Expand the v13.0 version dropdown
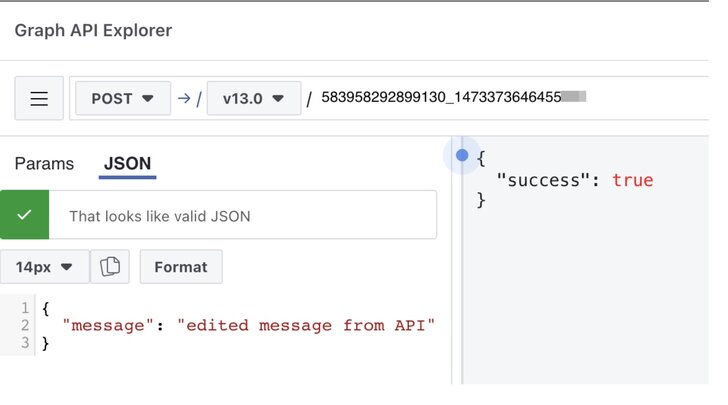The width and height of the screenshot is (728, 405). 254,98
